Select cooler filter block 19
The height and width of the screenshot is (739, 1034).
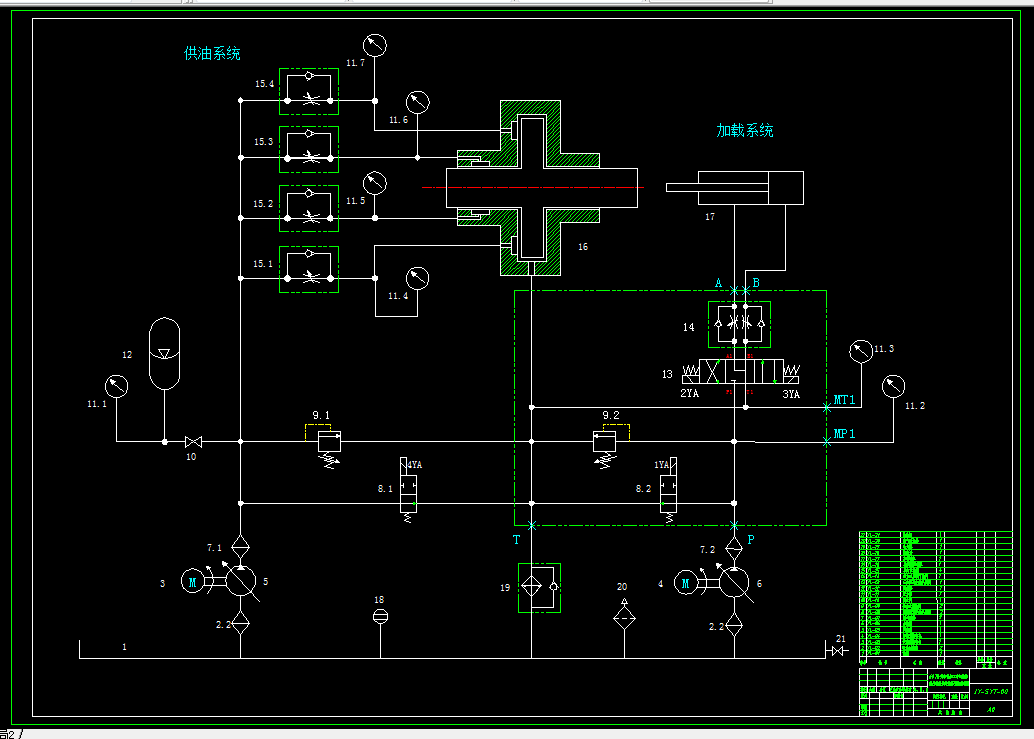click(539, 587)
